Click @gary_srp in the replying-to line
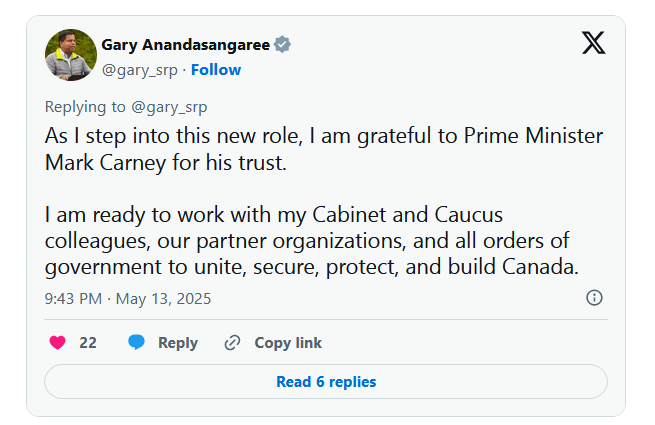655x425 pixels. (169, 107)
